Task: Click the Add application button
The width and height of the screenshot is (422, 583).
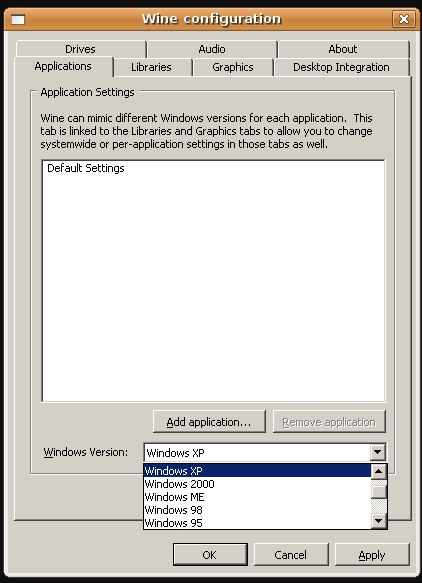Action: pyautogui.click(x=209, y=422)
